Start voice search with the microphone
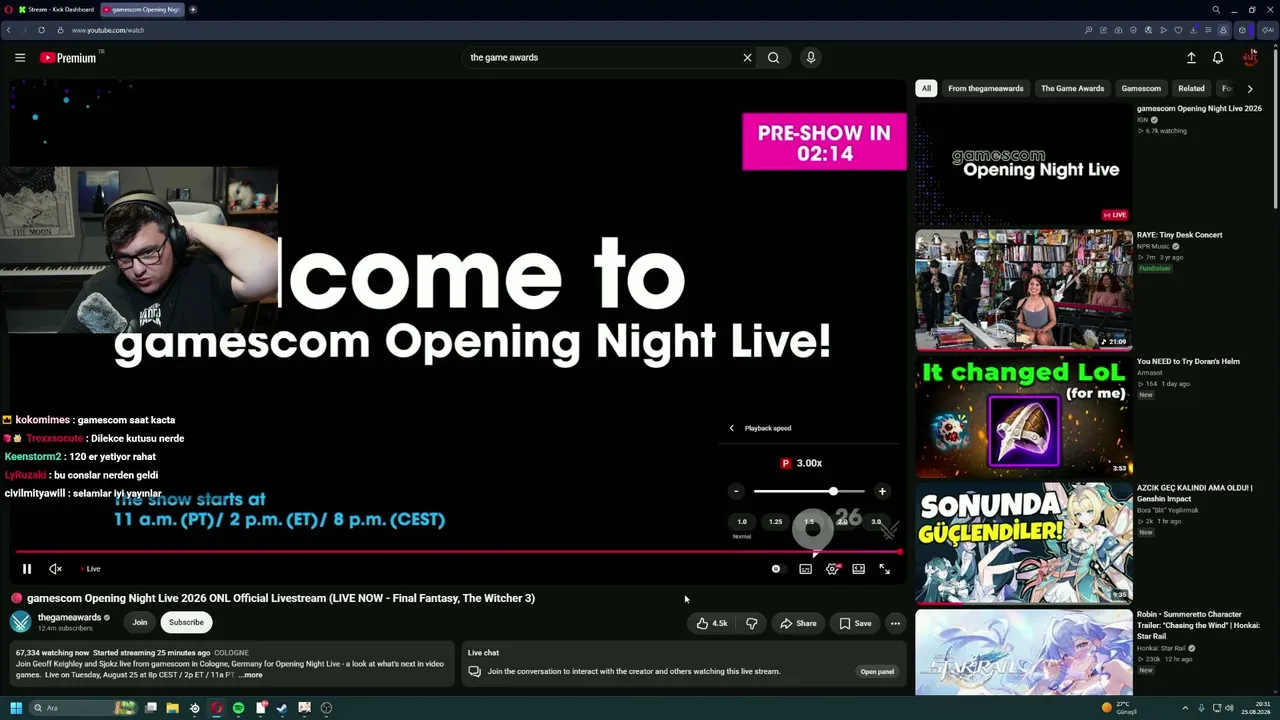Viewport: 1280px width, 720px height. (811, 58)
